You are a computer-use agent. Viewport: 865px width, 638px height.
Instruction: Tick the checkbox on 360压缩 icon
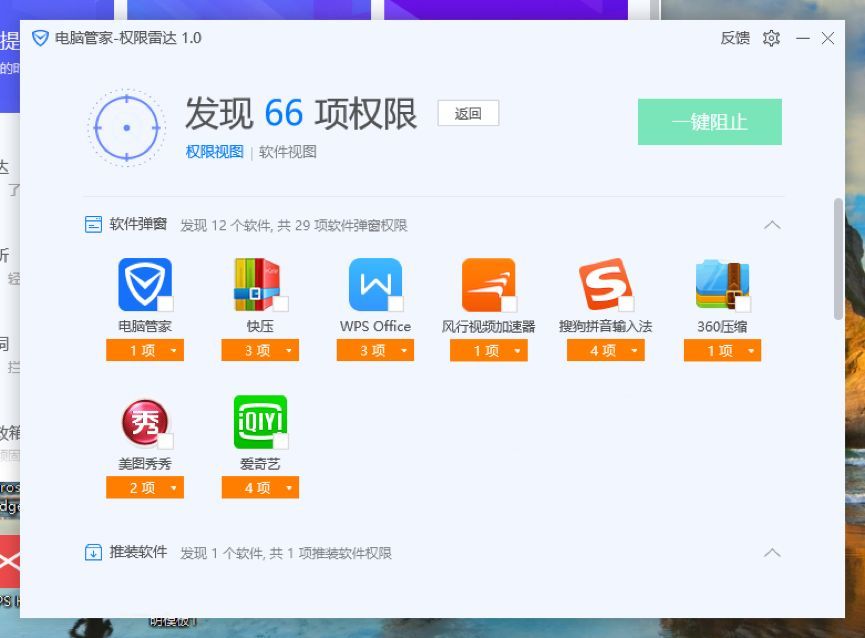tap(743, 304)
